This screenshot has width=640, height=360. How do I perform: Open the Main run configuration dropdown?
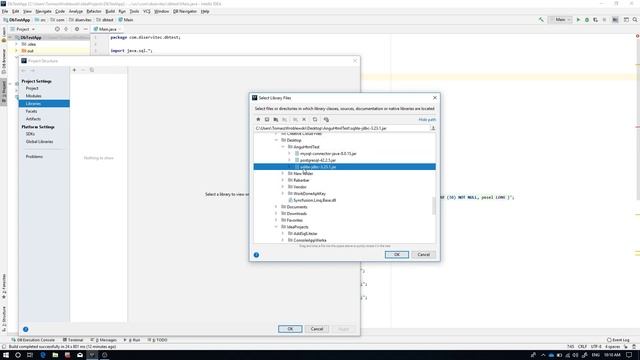pos(560,20)
